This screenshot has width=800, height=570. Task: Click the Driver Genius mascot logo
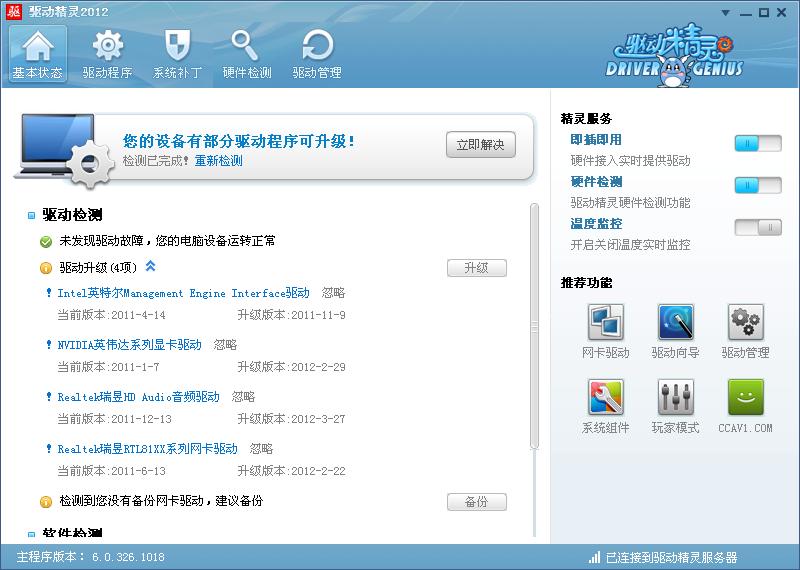[x=674, y=56]
